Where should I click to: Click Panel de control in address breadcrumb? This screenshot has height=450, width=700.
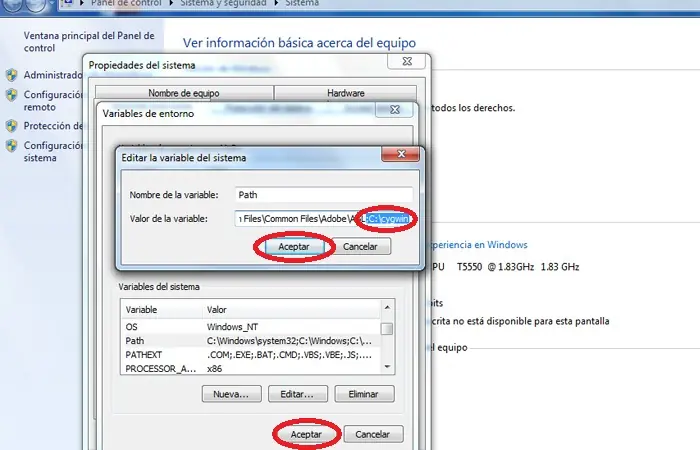point(126,3)
